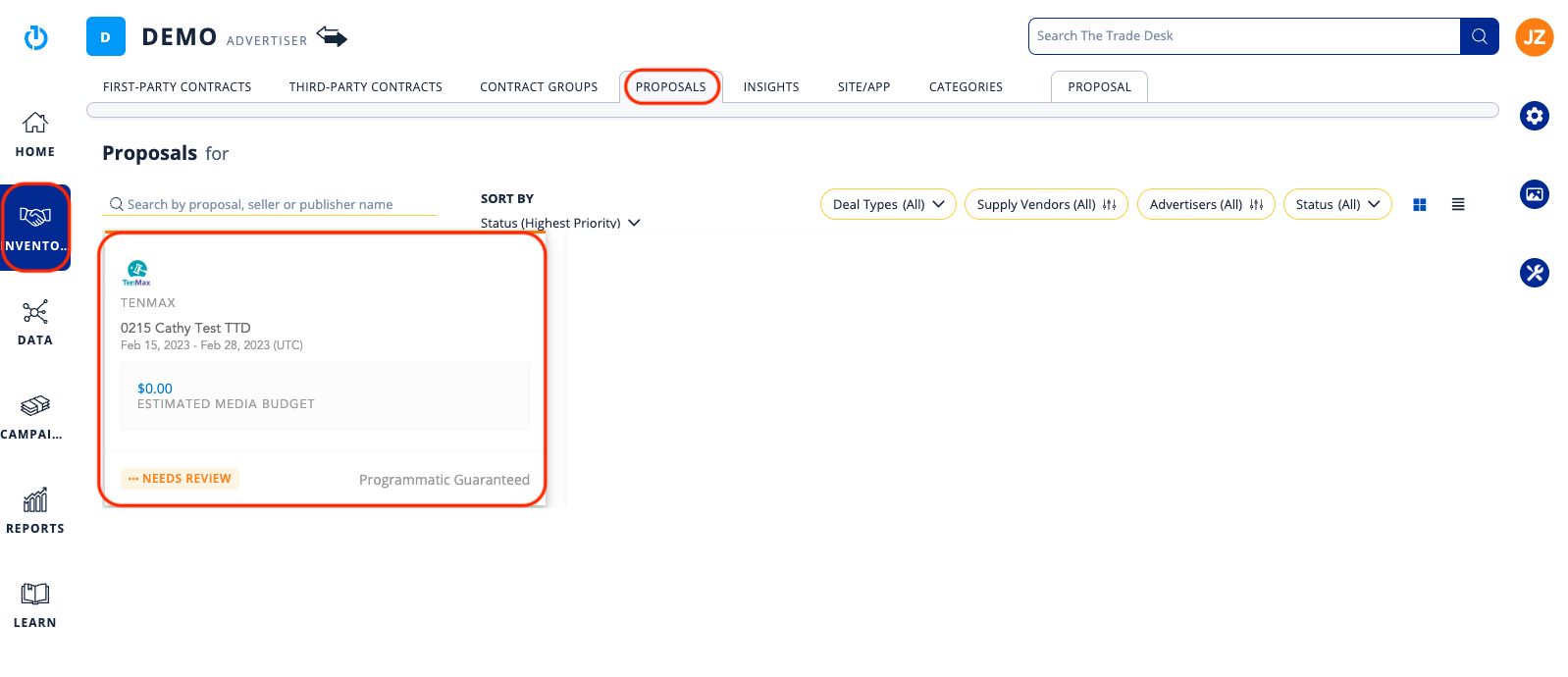Open the tools wrench icon
The width and height of the screenshot is (1568, 677).
[x=1535, y=273]
